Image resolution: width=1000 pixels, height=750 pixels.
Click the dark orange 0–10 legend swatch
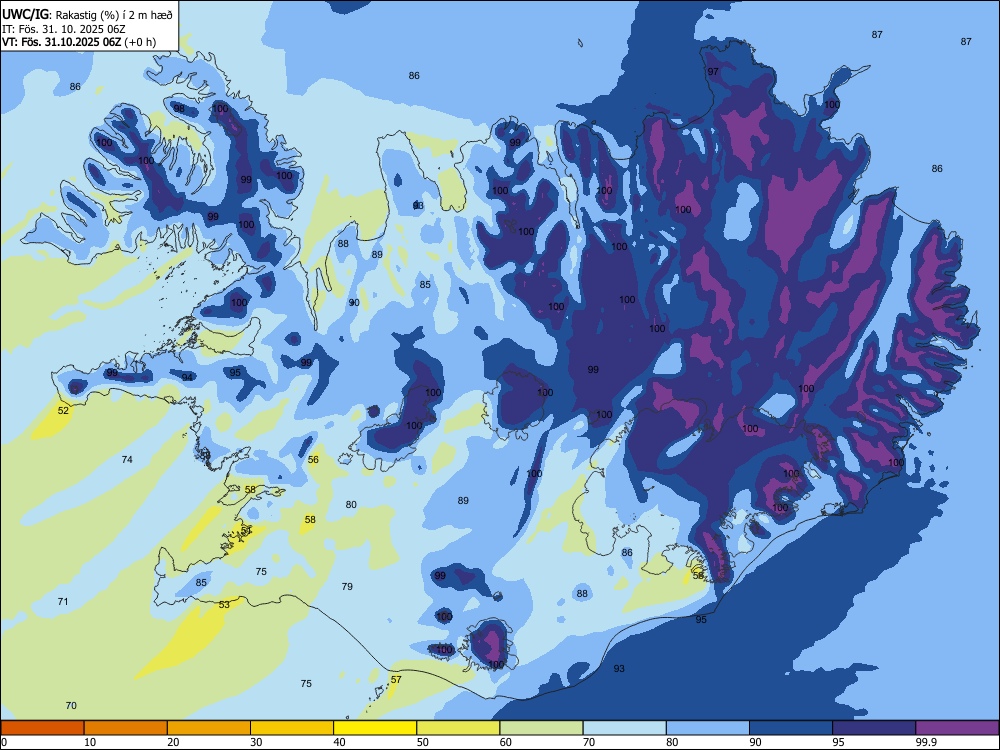tap(42, 728)
